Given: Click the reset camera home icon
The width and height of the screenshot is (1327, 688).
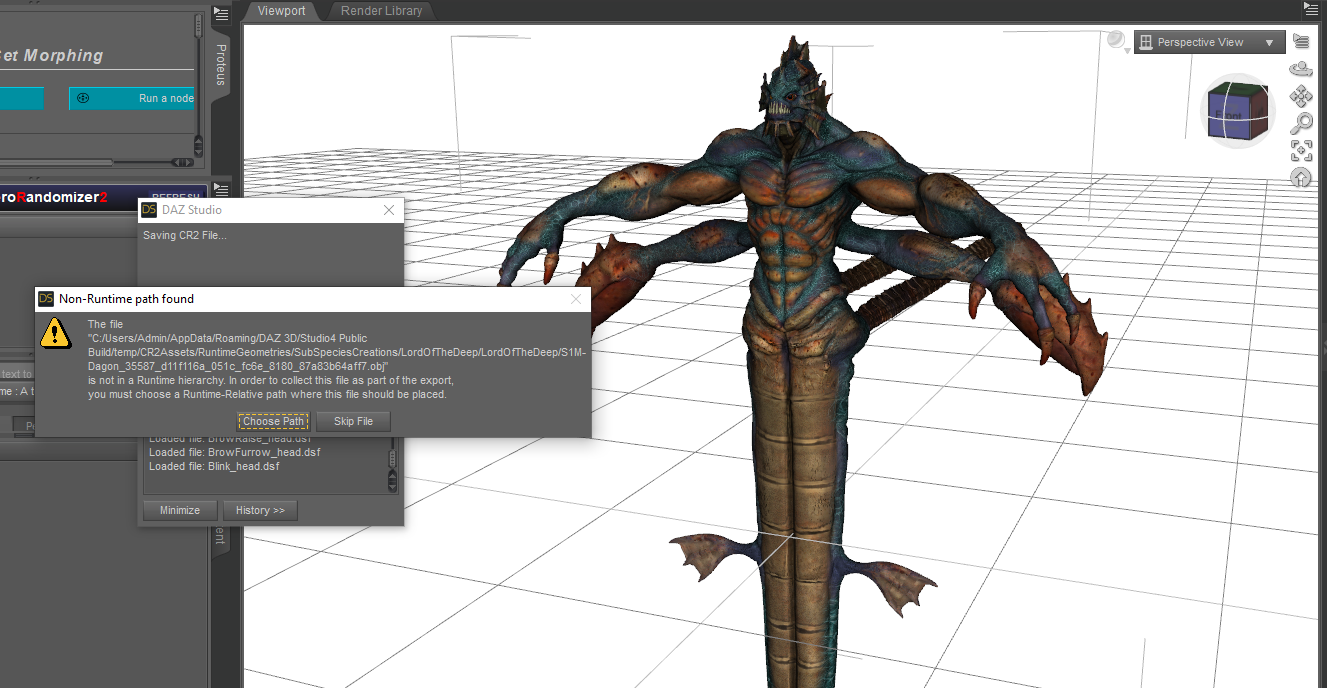Looking at the screenshot, I should coord(1301,178).
